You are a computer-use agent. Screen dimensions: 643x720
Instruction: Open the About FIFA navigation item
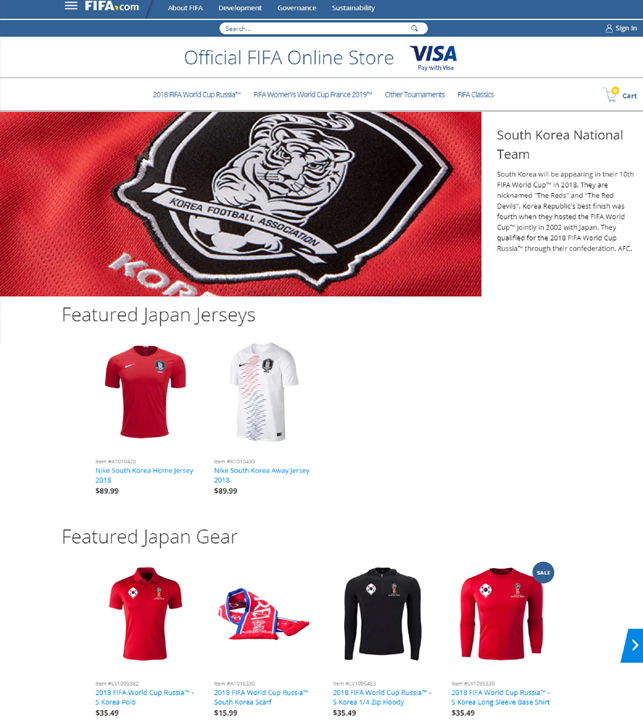coord(185,8)
